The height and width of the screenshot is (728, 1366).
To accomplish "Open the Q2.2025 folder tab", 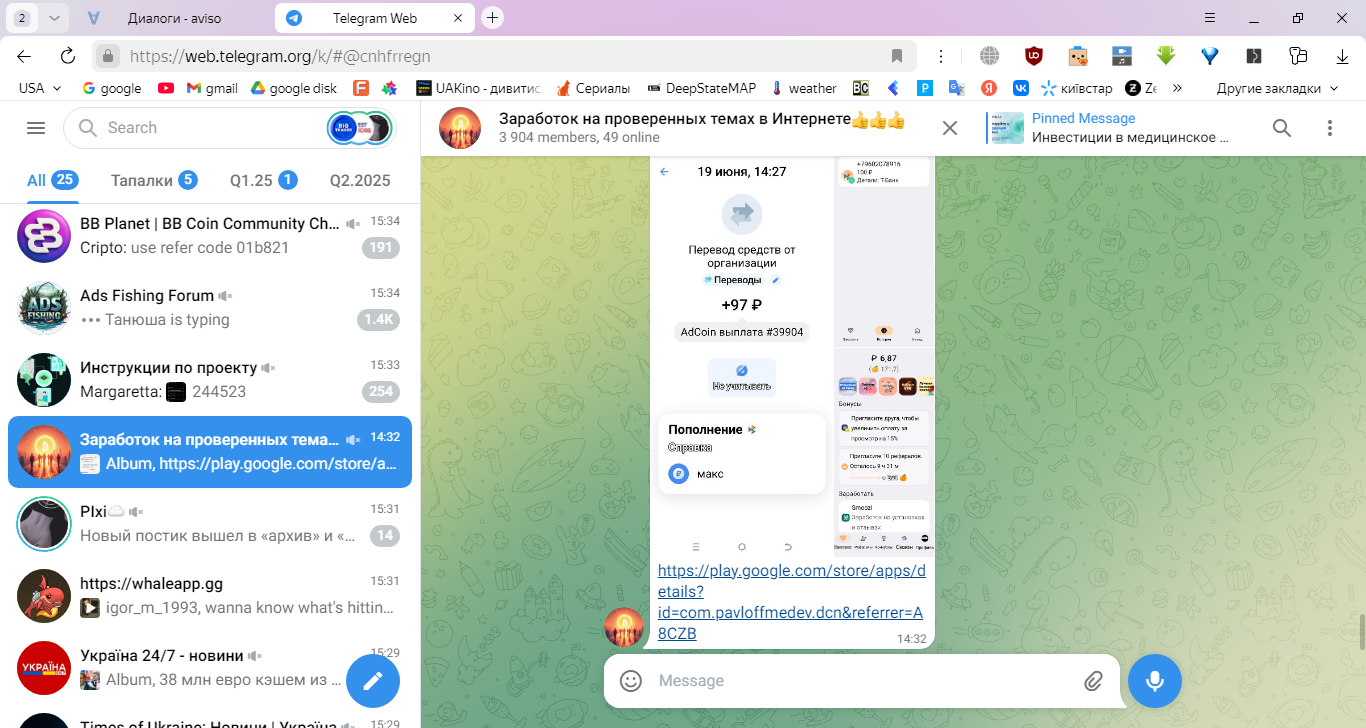I will point(360,180).
